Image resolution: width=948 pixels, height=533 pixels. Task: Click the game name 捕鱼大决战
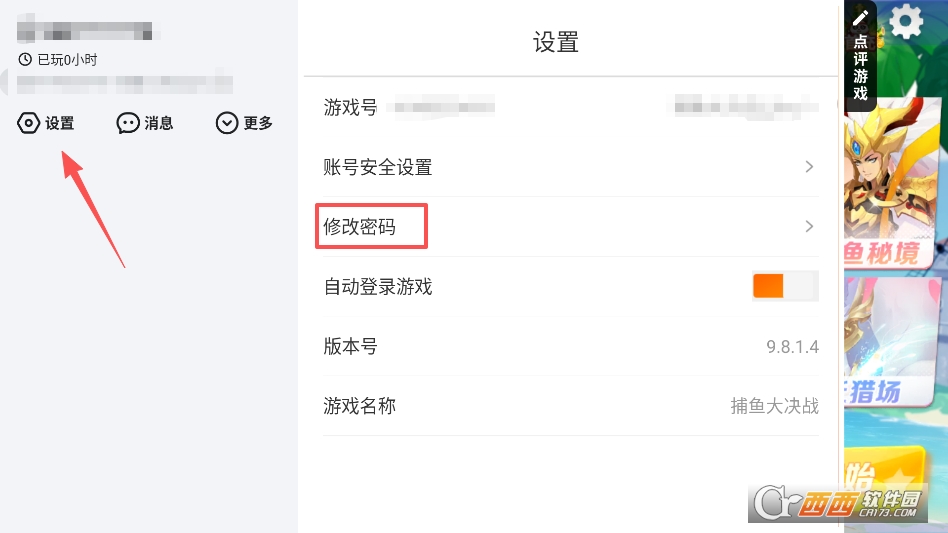[x=774, y=407]
